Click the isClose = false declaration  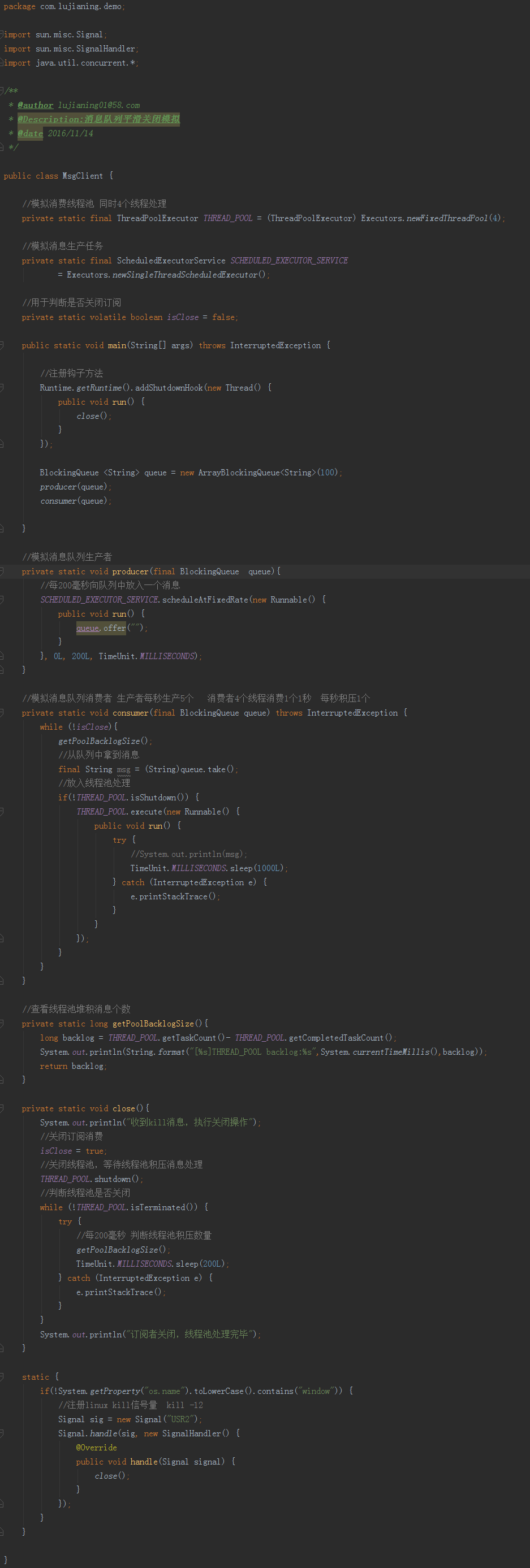[200, 317]
